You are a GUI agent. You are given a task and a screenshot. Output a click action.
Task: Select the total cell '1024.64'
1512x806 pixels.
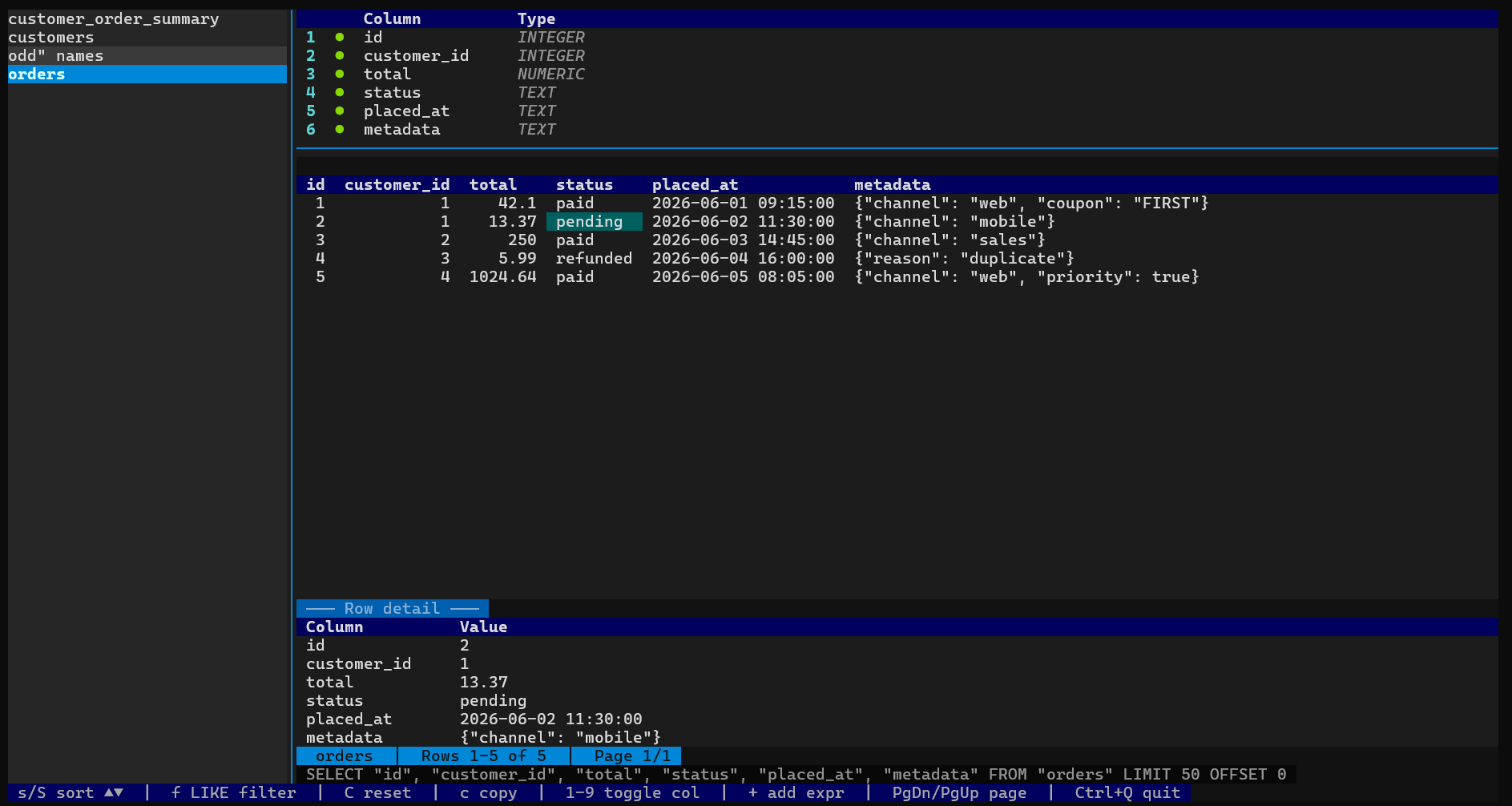pos(503,276)
